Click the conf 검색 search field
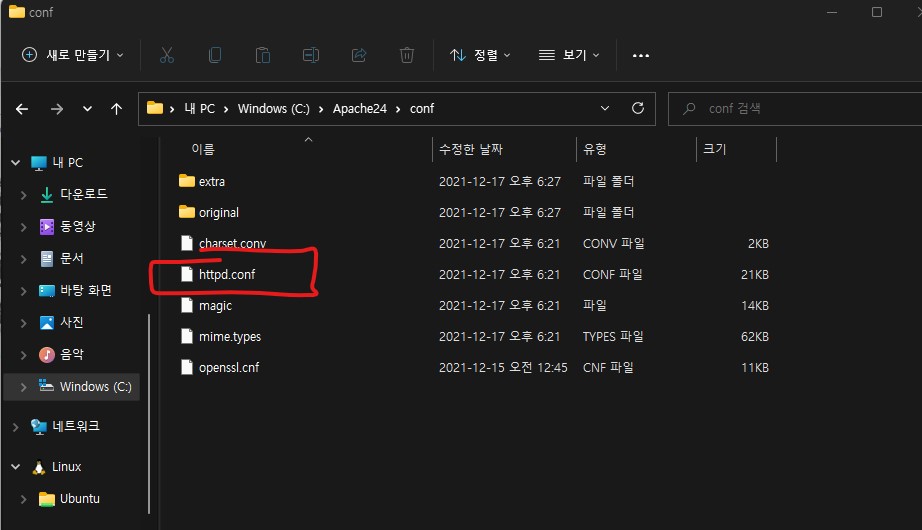The width and height of the screenshot is (922, 530). coord(795,109)
